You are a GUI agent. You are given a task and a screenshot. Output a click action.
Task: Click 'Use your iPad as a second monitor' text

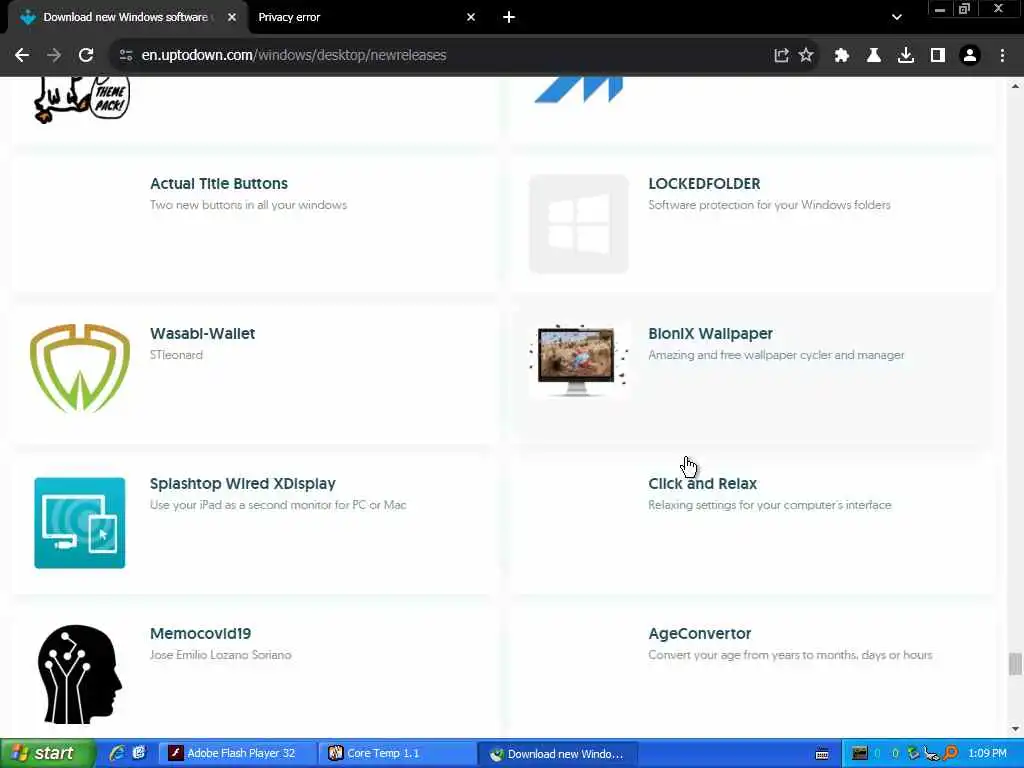278,505
